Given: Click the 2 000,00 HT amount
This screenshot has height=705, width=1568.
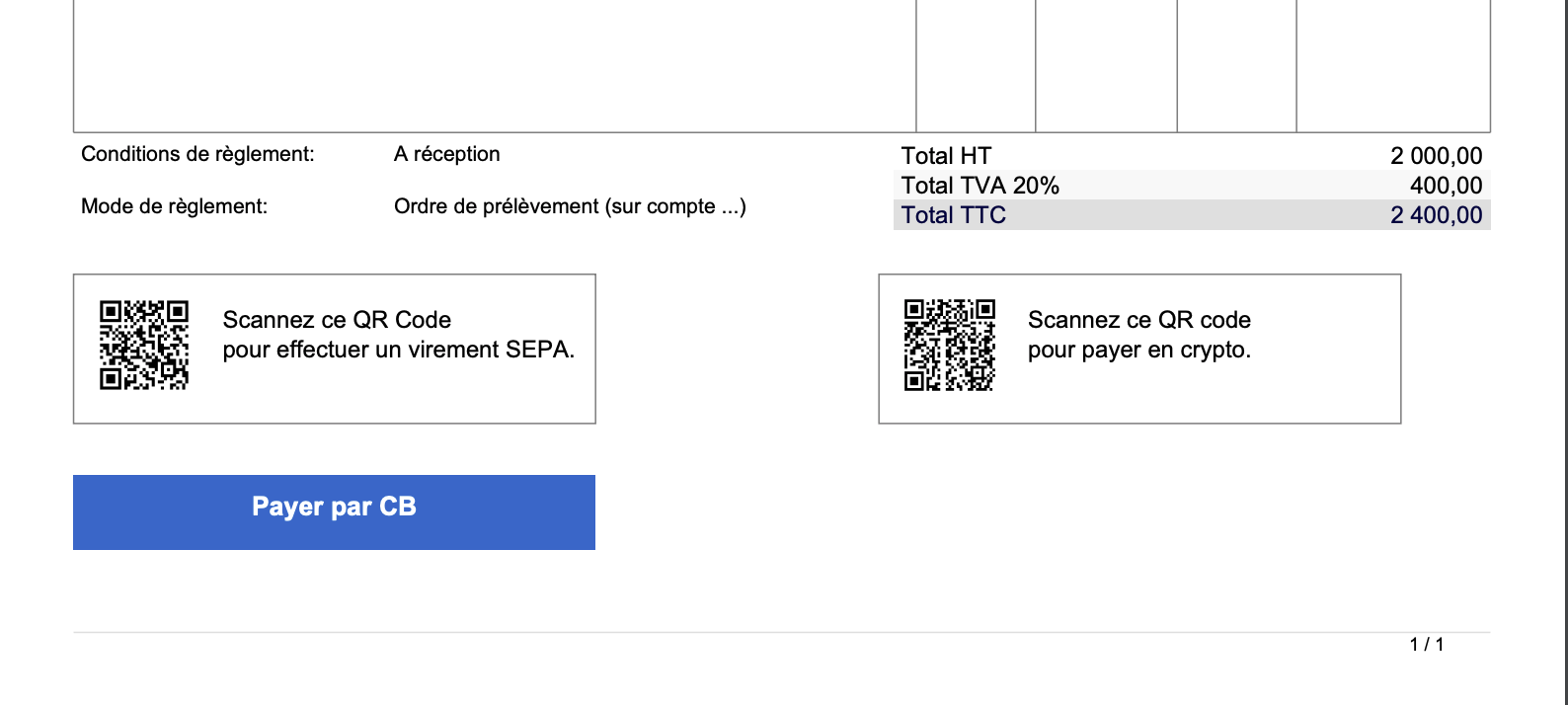Looking at the screenshot, I should tap(1437, 156).
